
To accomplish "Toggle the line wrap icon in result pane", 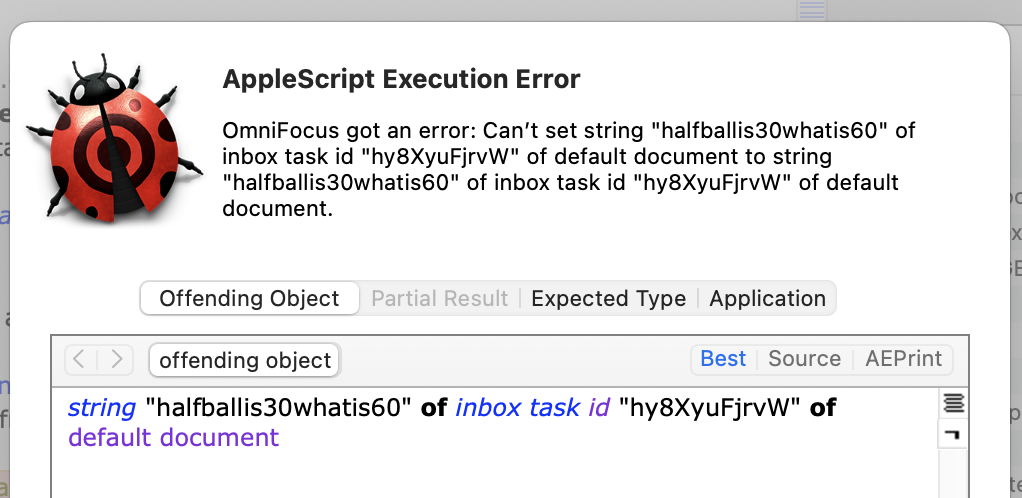I will [x=953, y=403].
